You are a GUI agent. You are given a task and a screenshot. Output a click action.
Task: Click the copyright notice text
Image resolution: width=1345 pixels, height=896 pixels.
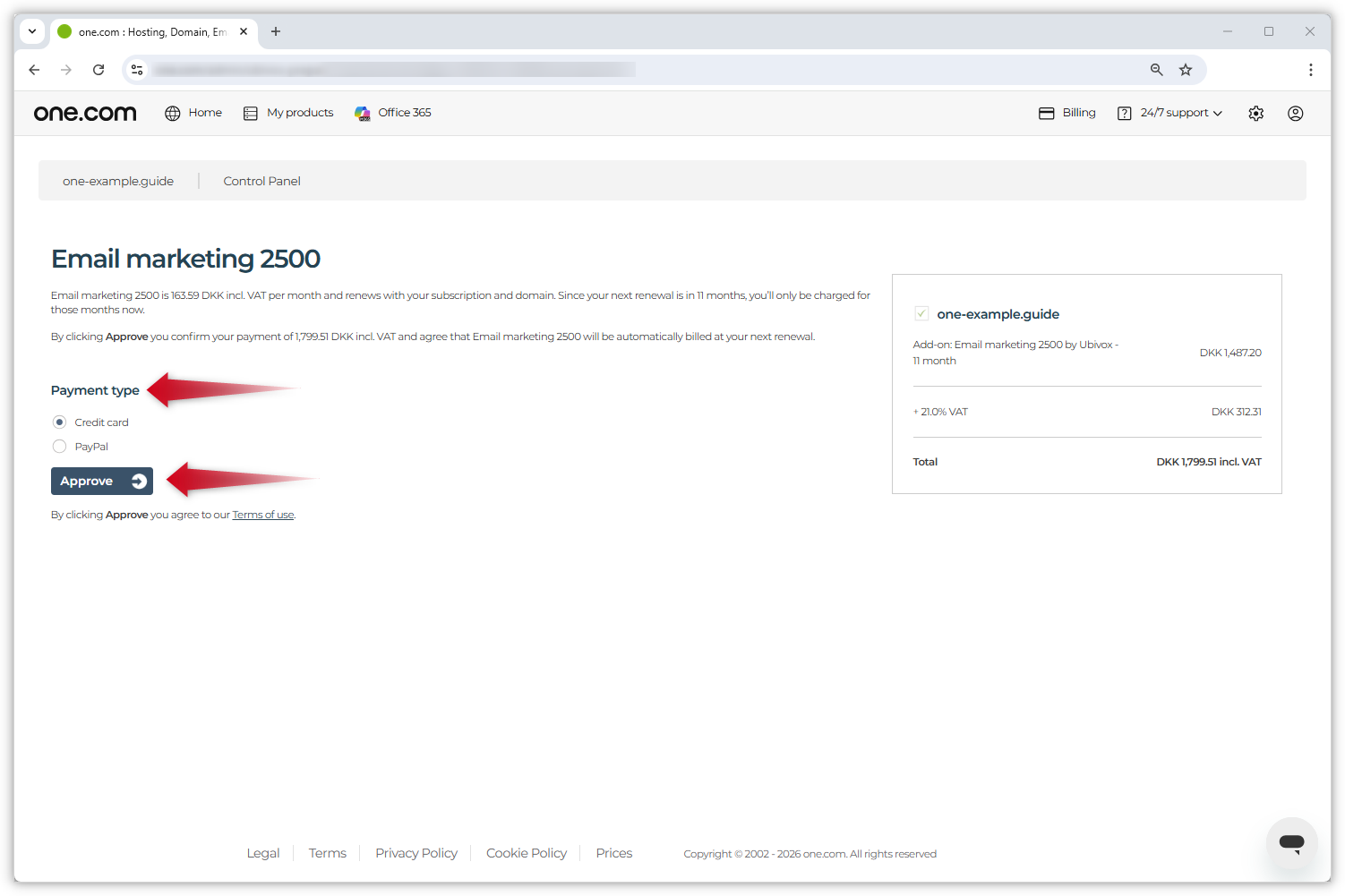pyautogui.click(x=810, y=854)
